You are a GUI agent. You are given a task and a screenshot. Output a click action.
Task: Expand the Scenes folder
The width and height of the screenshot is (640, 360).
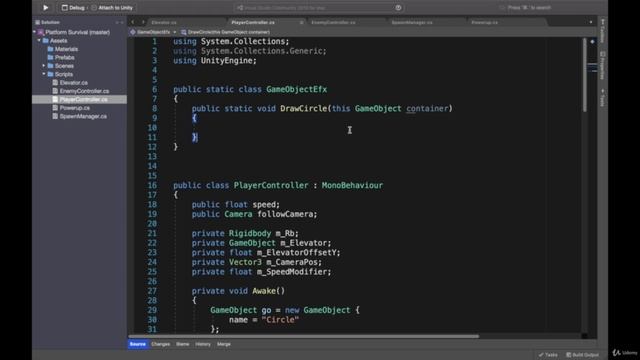[44, 66]
